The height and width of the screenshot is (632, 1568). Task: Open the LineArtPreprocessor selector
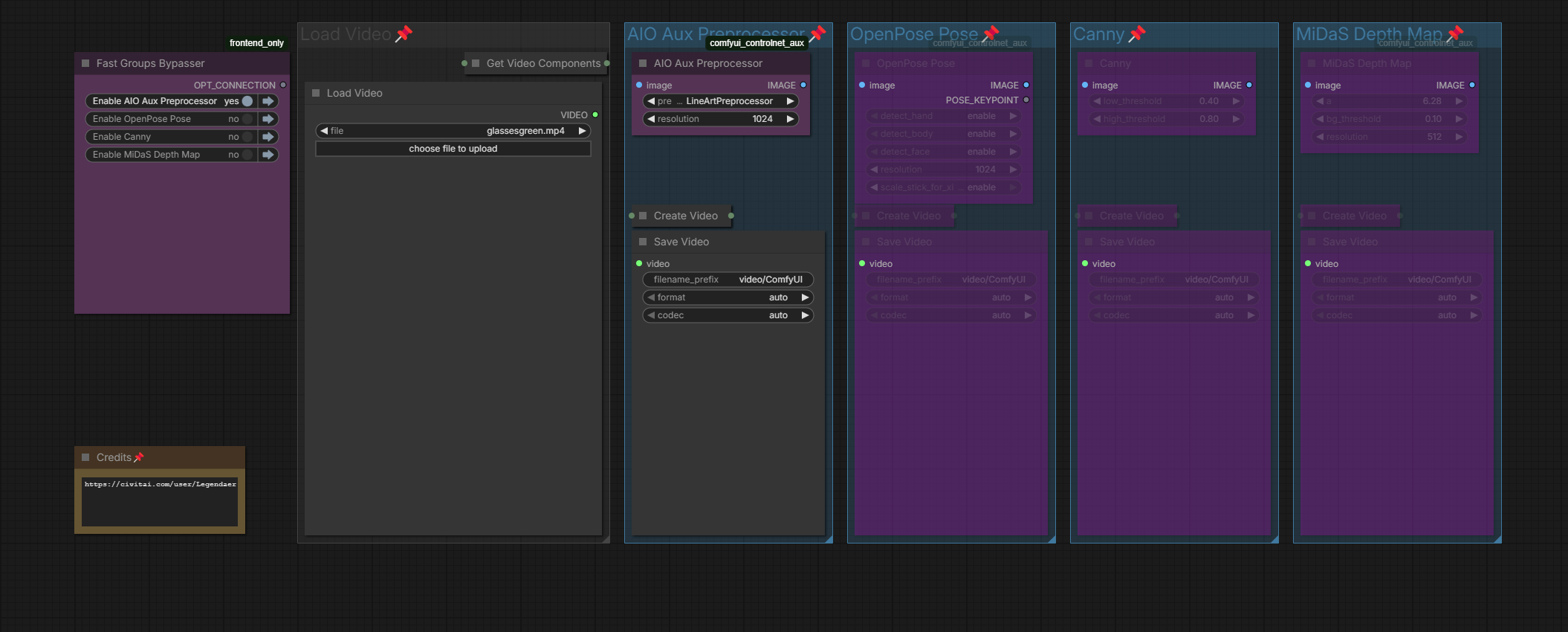pos(721,101)
